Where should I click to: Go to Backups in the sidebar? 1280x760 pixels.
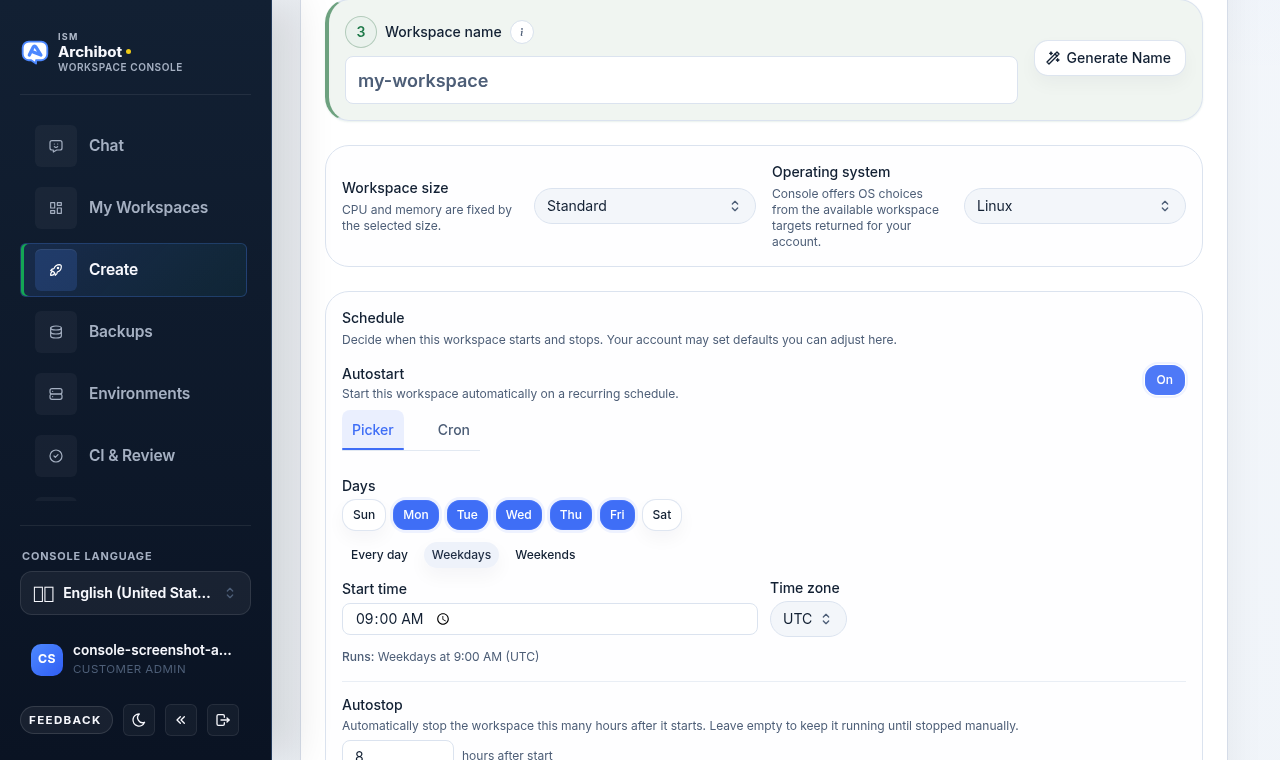coord(134,332)
